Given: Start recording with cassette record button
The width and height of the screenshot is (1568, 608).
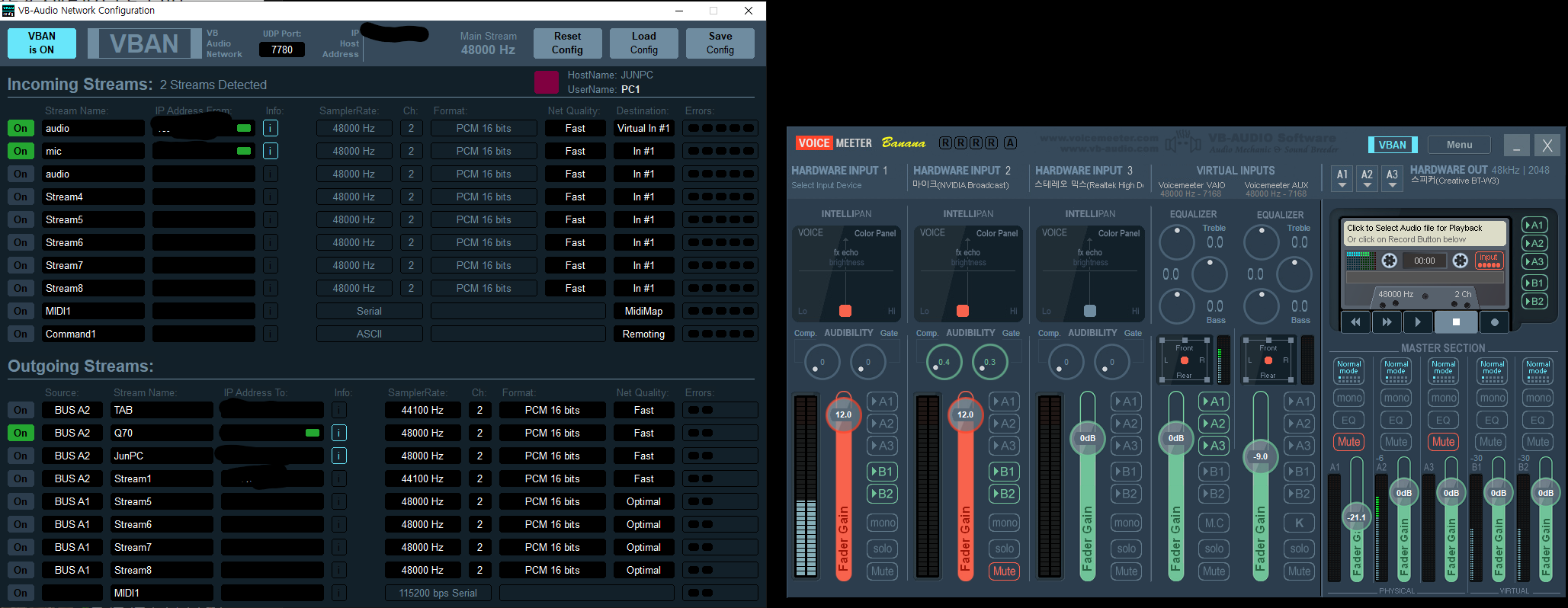Looking at the screenshot, I should [1494, 322].
